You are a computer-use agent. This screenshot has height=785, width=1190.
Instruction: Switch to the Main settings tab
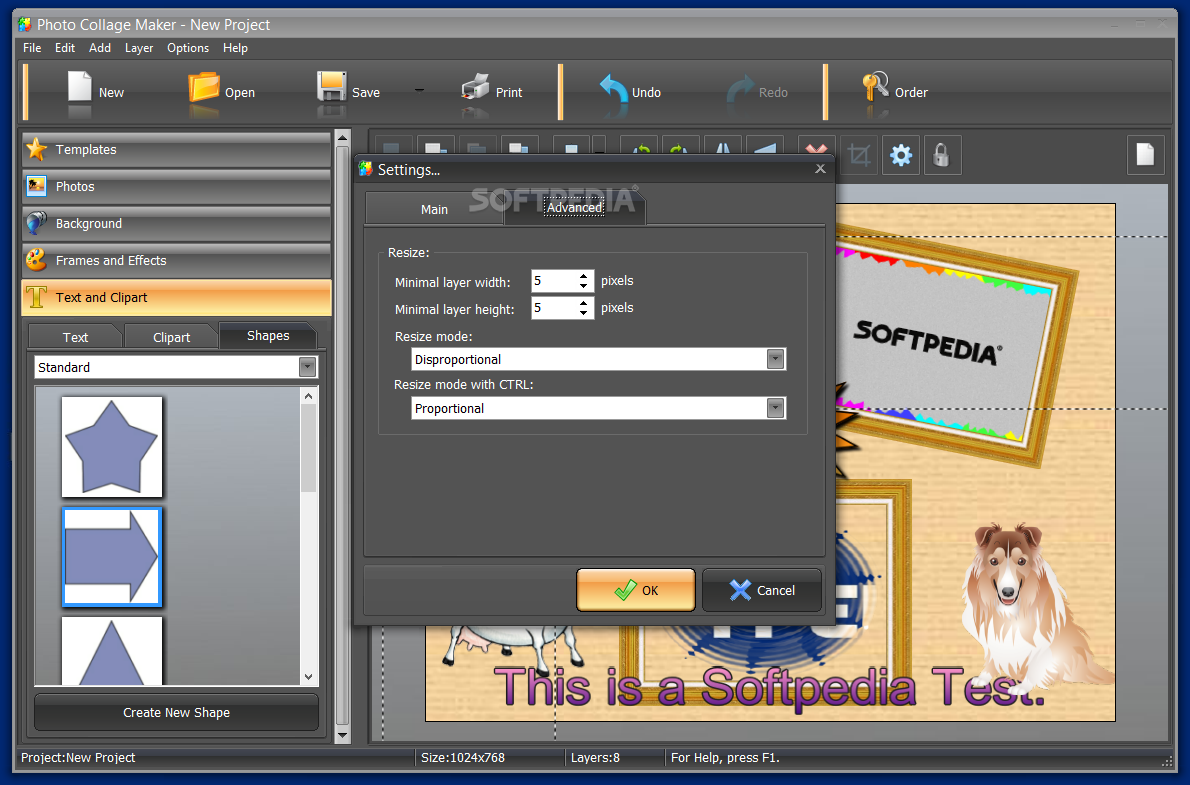tap(434, 209)
